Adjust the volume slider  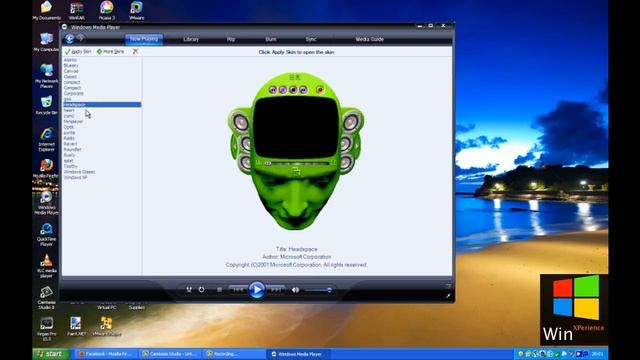tap(319, 290)
